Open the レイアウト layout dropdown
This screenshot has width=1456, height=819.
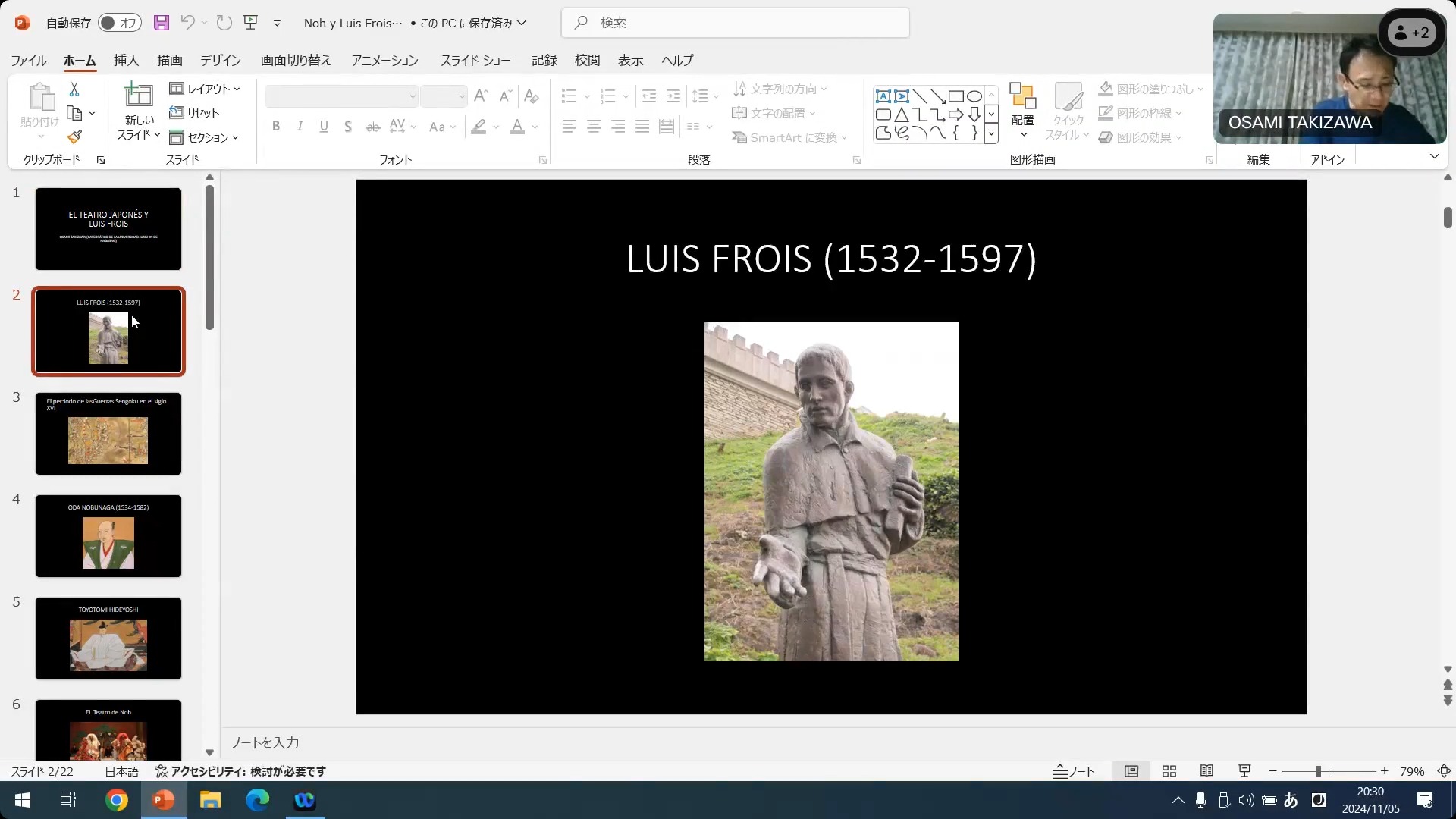click(x=205, y=89)
